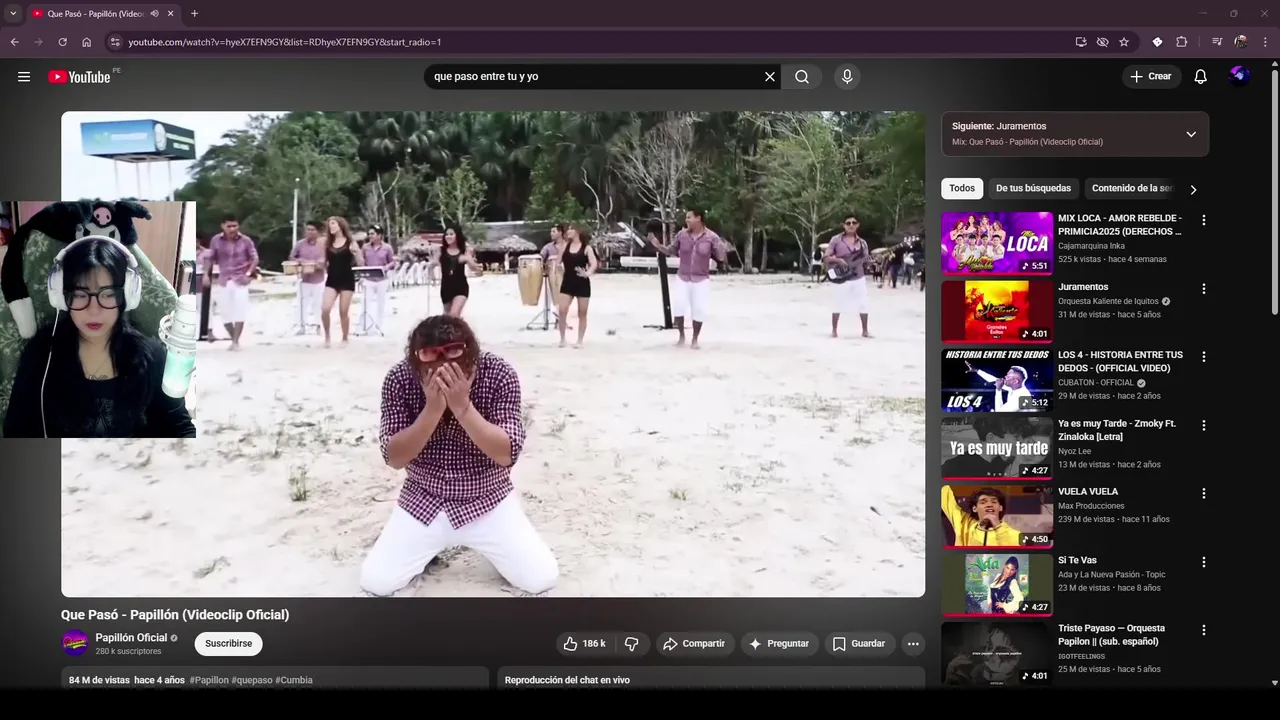
Task: Open Papillón Oficial channel avatar
Action: pos(75,644)
